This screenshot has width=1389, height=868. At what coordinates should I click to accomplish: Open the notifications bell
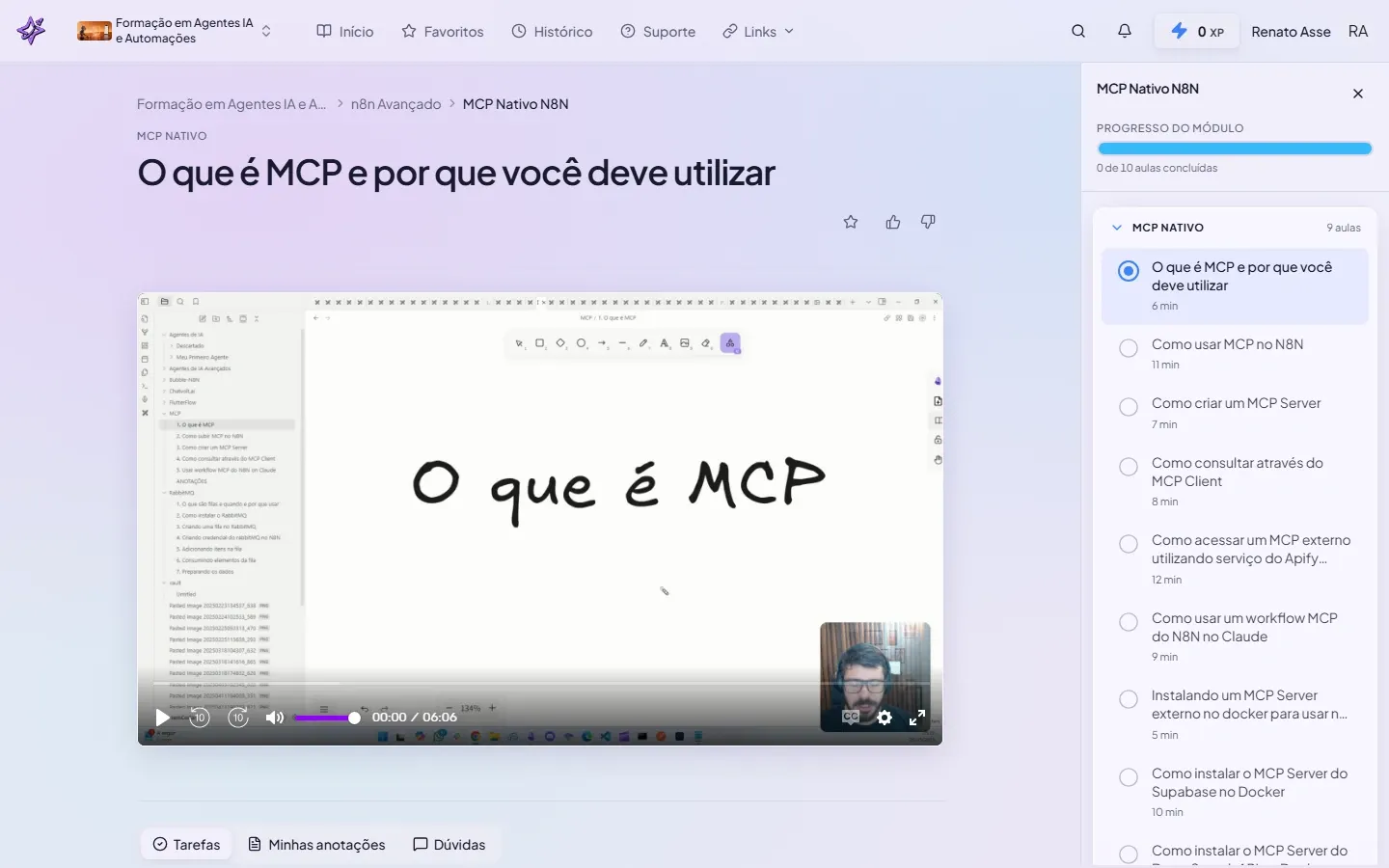pyautogui.click(x=1125, y=31)
